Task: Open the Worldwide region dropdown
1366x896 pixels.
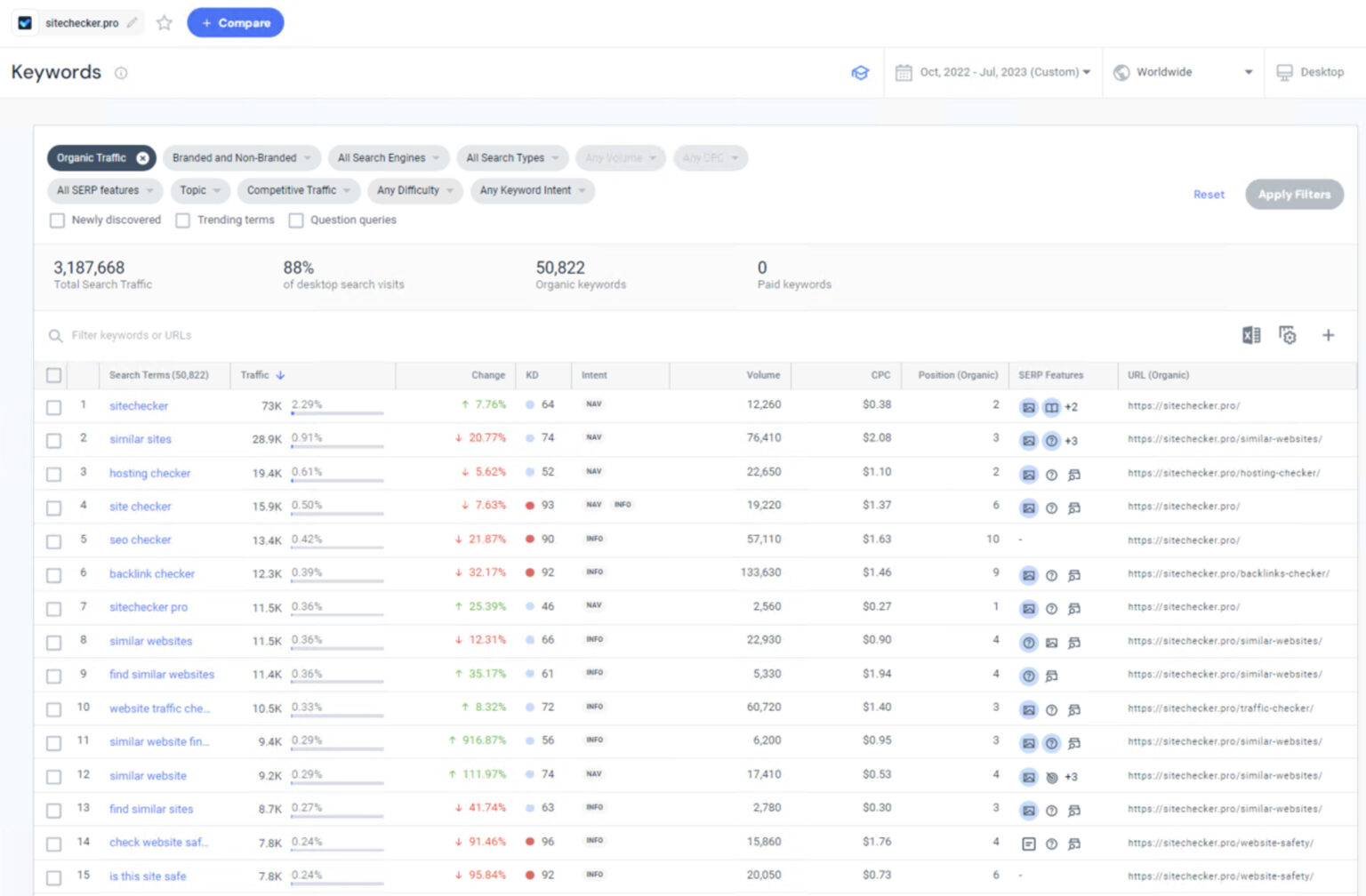Action: point(1183,72)
